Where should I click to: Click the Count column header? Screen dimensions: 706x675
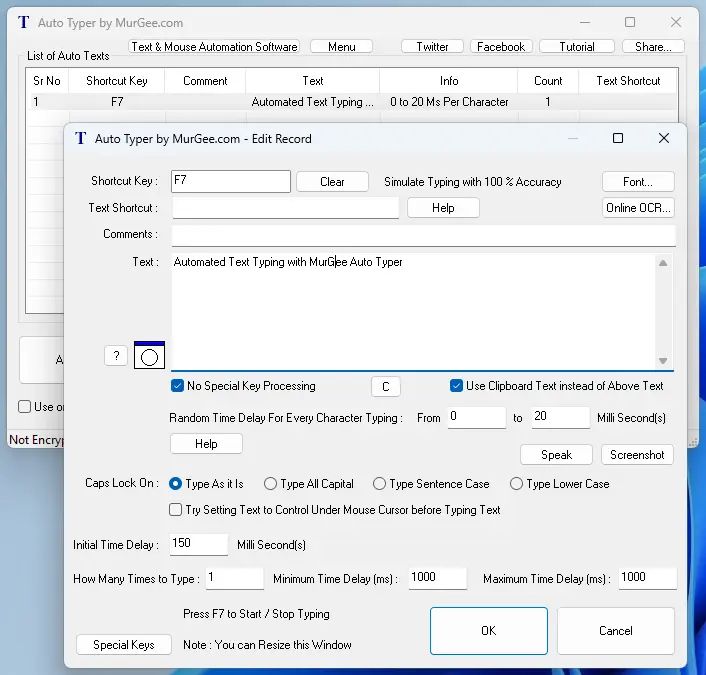click(x=548, y=81)
